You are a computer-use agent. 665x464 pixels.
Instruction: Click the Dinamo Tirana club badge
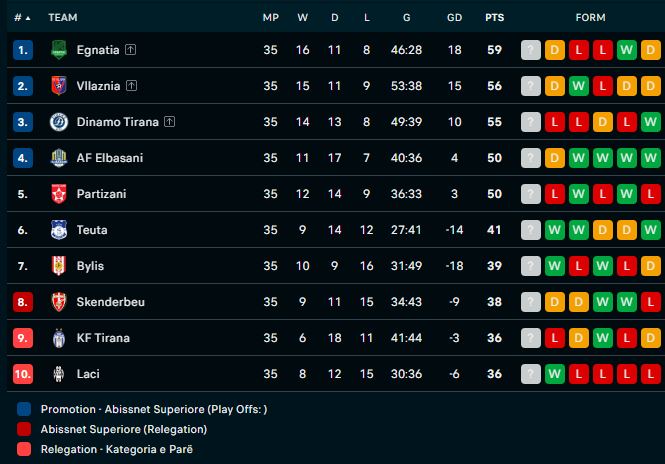click(x=58, y=122)
